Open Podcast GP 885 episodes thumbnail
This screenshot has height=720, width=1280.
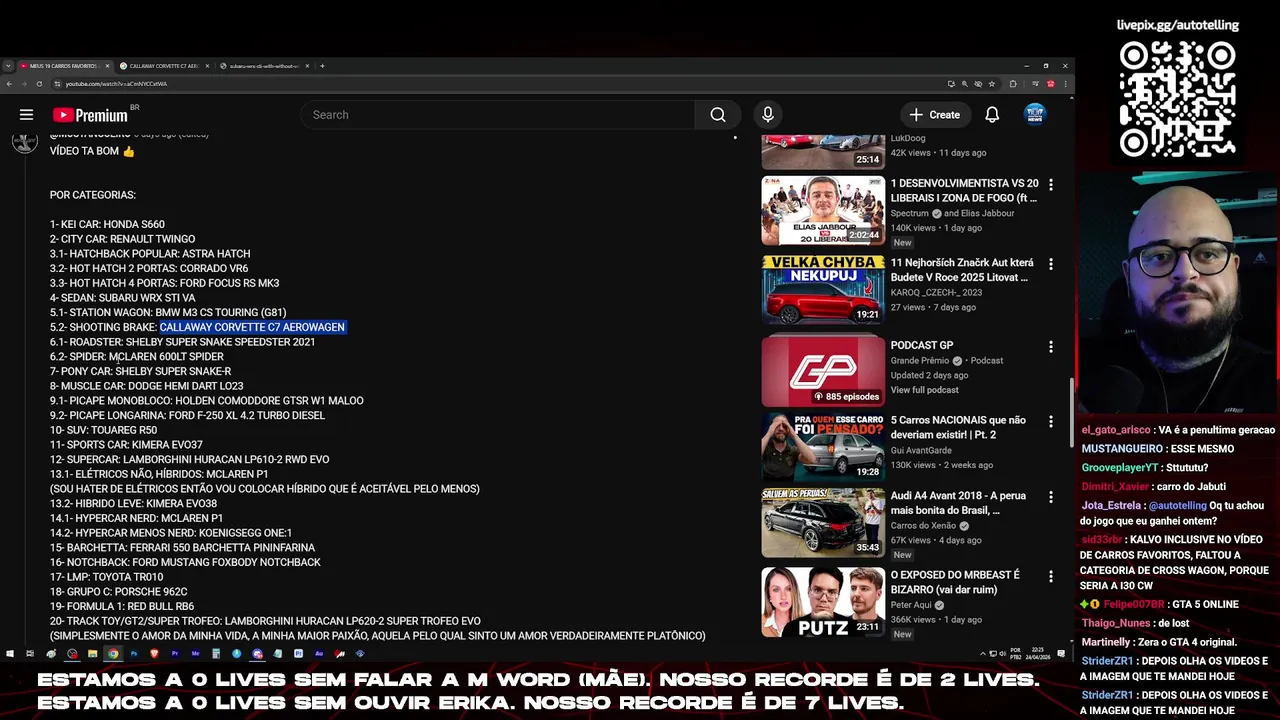click(823, 371)
